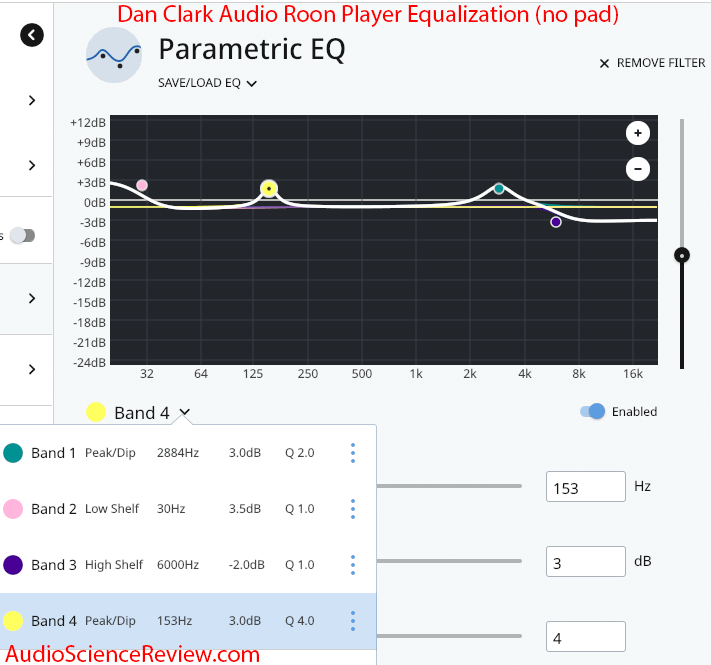
Task: Expand the second sidebar chevron item
Action: coord(32,165)
